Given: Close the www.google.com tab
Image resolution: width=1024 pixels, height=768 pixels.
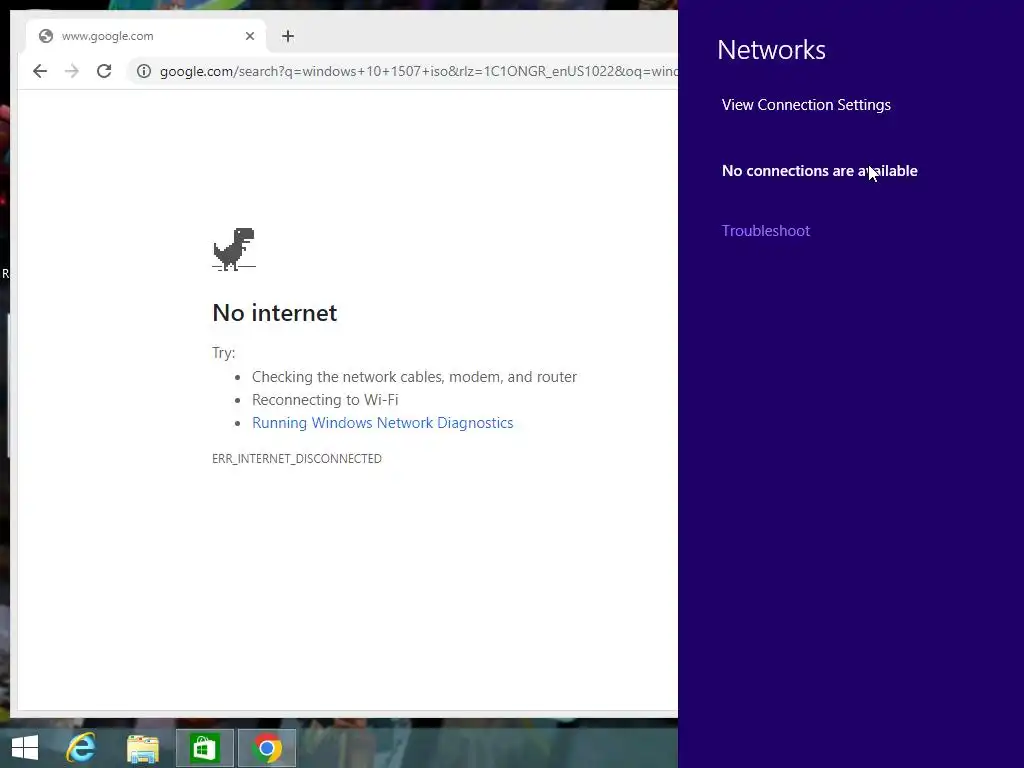Looking at the screenshot, I should point(250,36).
